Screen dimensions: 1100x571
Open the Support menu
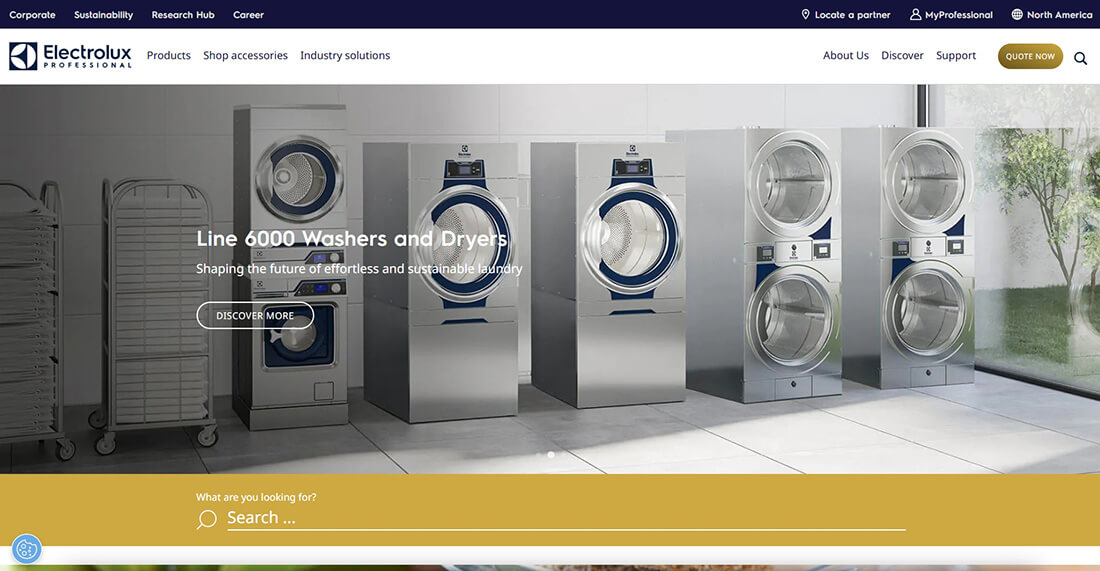pyautogui.click(x=955, y=55)
